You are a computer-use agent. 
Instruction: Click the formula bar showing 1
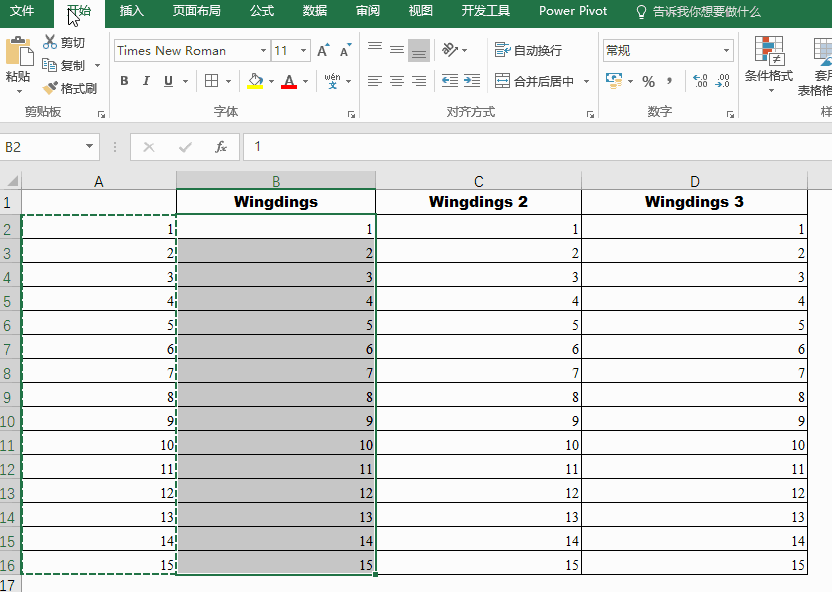click(x=537, y=147)
